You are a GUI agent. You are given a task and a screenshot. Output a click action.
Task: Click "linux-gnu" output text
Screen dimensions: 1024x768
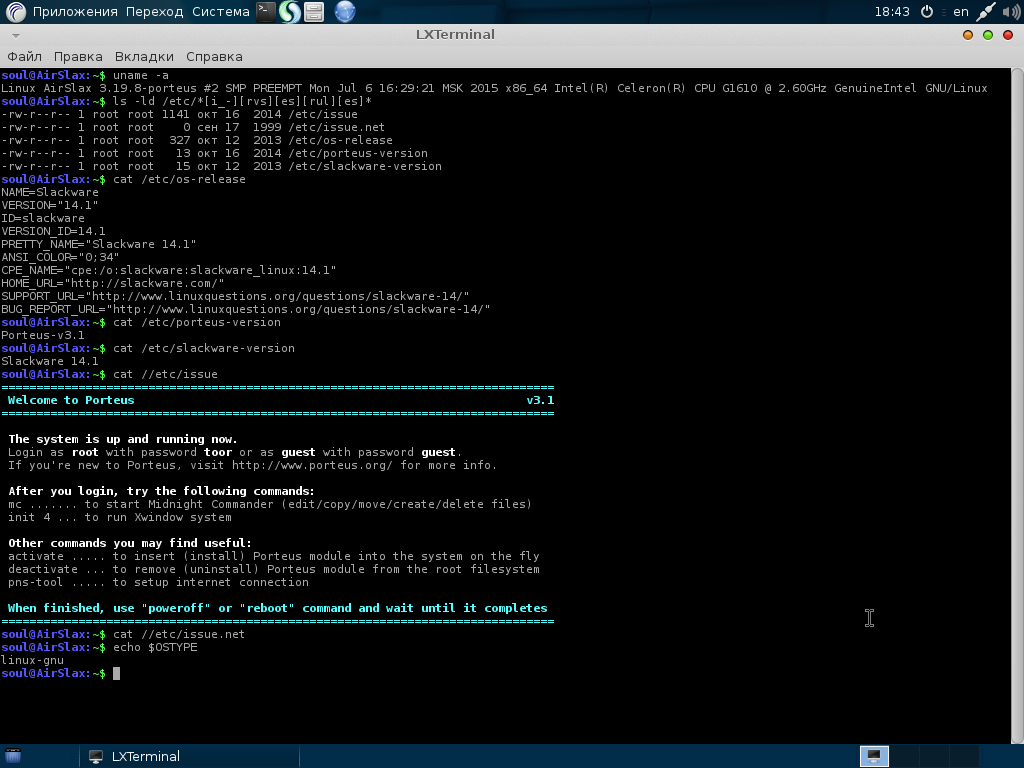click(32, 660)
